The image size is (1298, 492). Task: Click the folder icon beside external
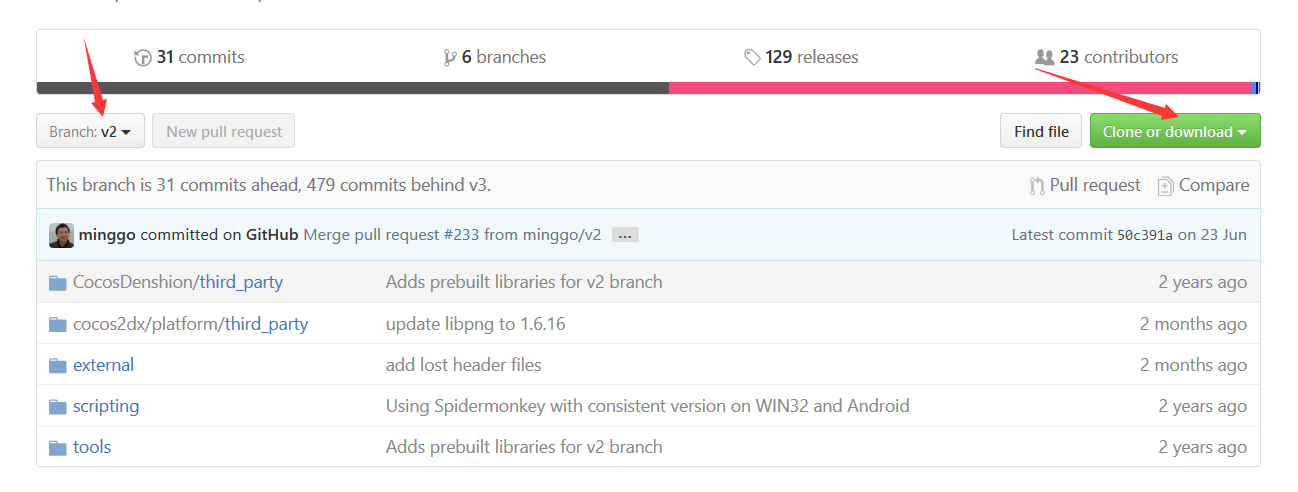click(x=58, y=366)
